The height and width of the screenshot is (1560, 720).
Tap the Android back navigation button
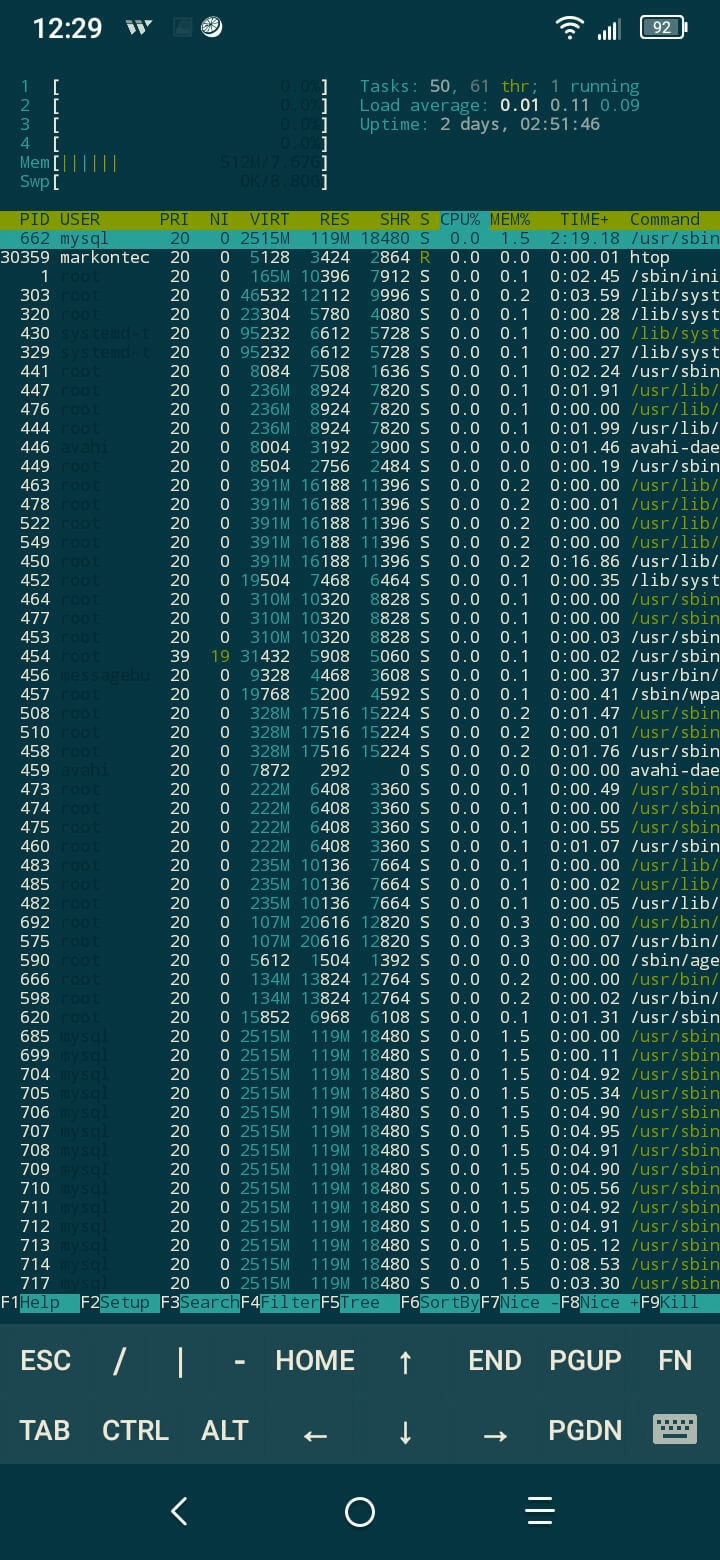click(x=180, y=1511)
